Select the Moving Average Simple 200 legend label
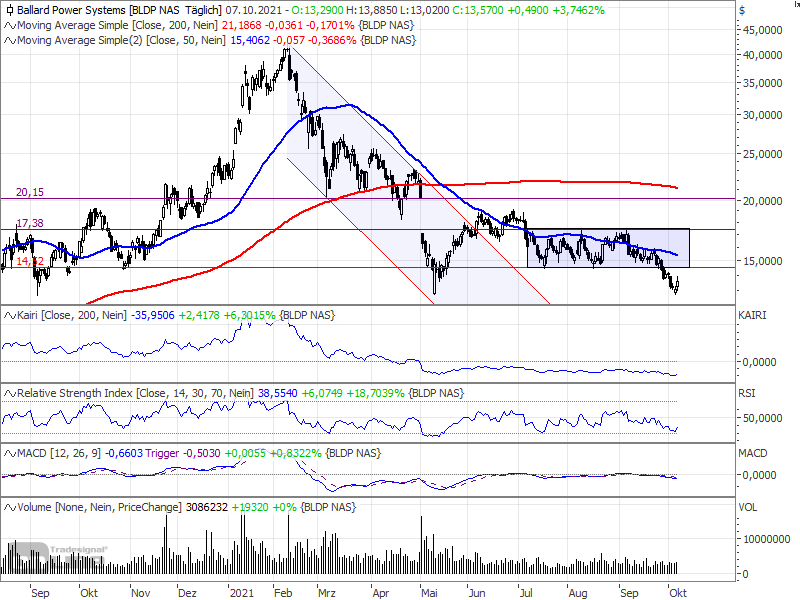Screen dimensions: 800x600 tap(117, 25)
